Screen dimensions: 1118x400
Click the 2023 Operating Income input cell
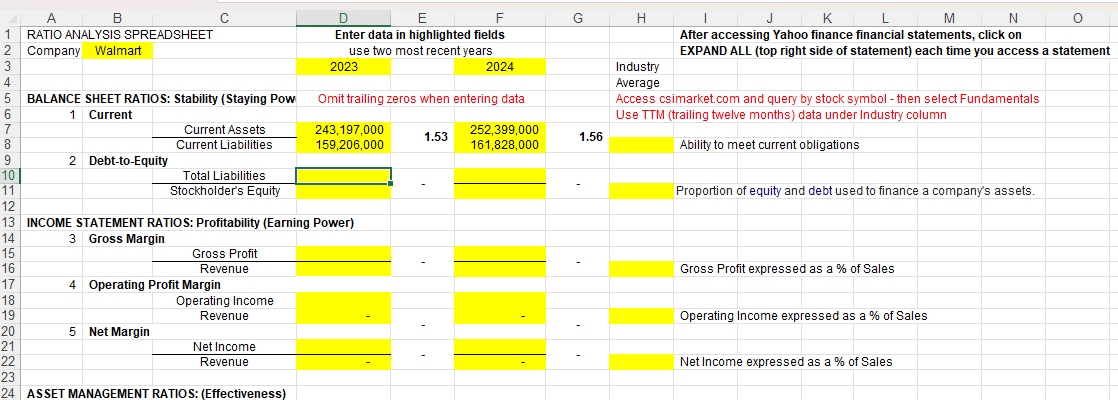(x=344, y=300)
